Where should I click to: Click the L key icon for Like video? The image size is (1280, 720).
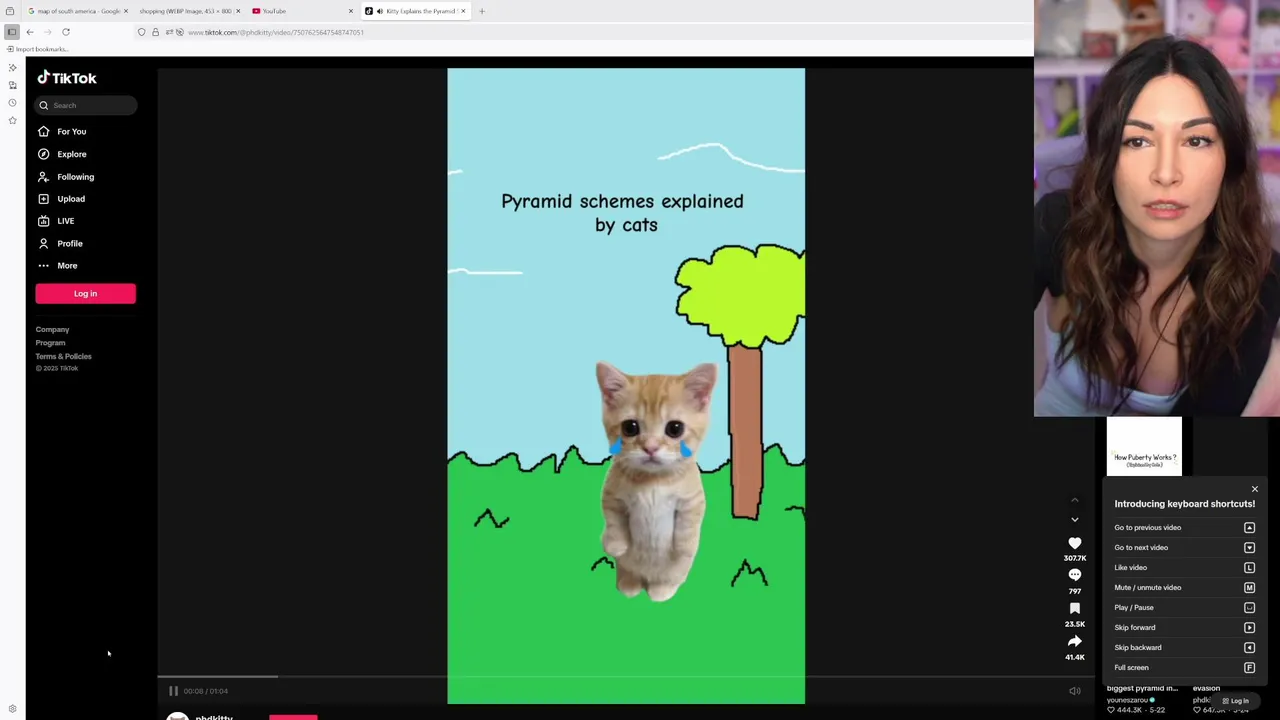[1249, 567]
